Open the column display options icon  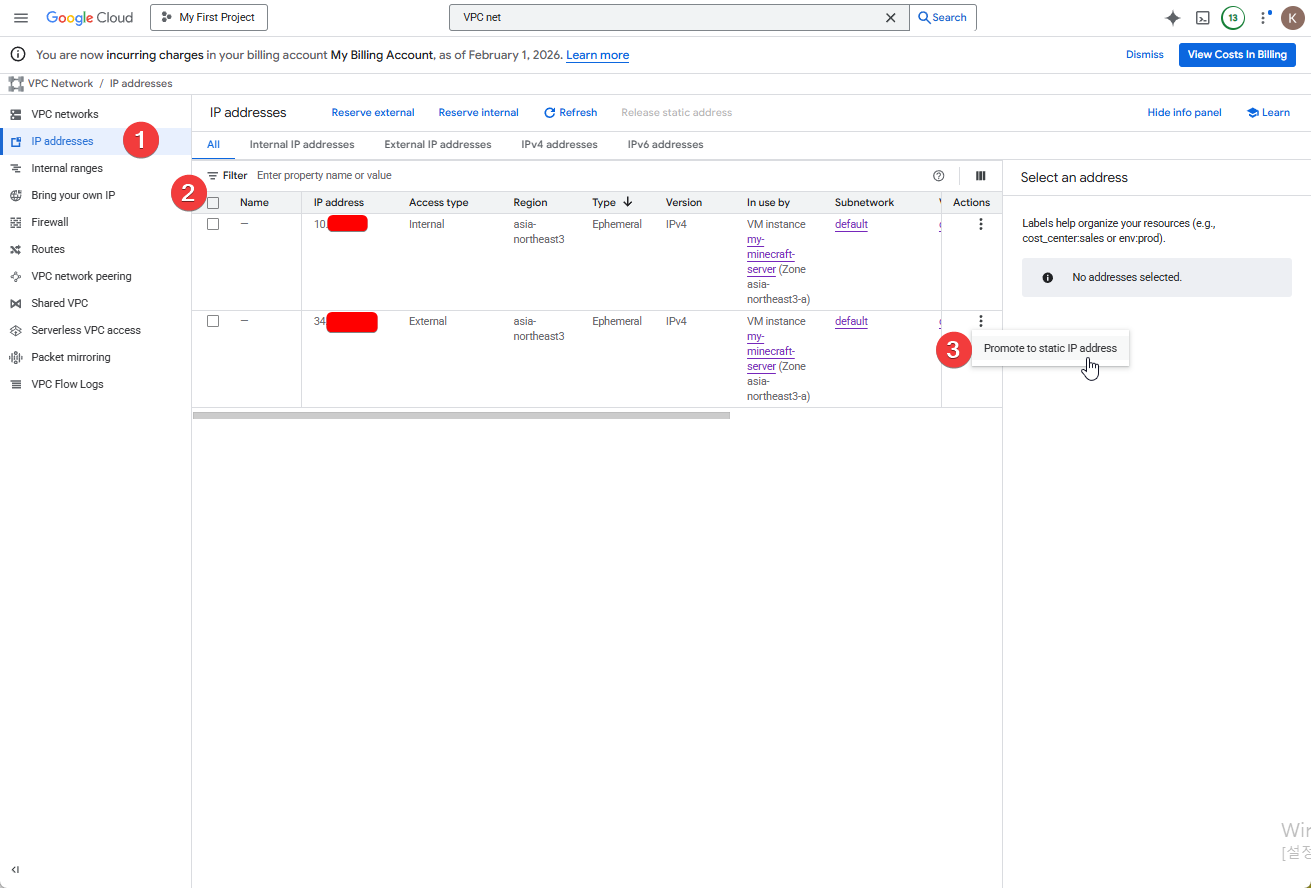tap(981, 176)
